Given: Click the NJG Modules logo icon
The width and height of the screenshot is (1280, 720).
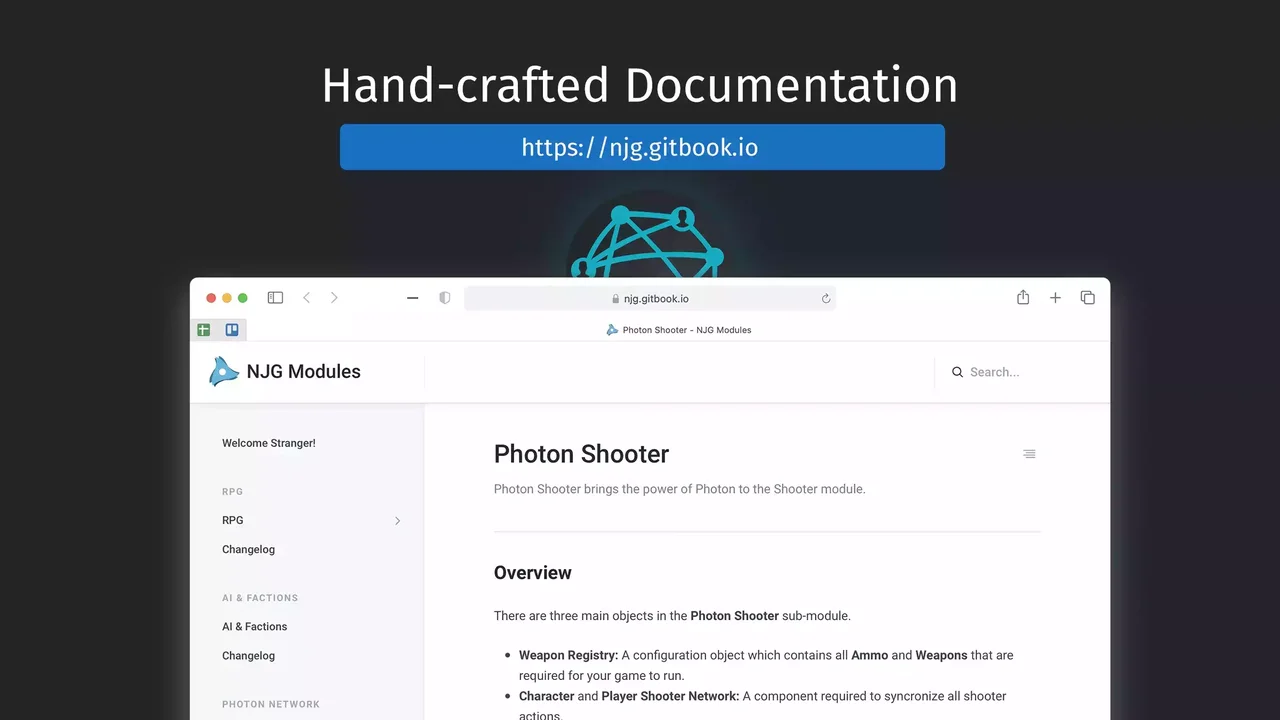Looking at the screenshot, I should [x=223, y=372].
